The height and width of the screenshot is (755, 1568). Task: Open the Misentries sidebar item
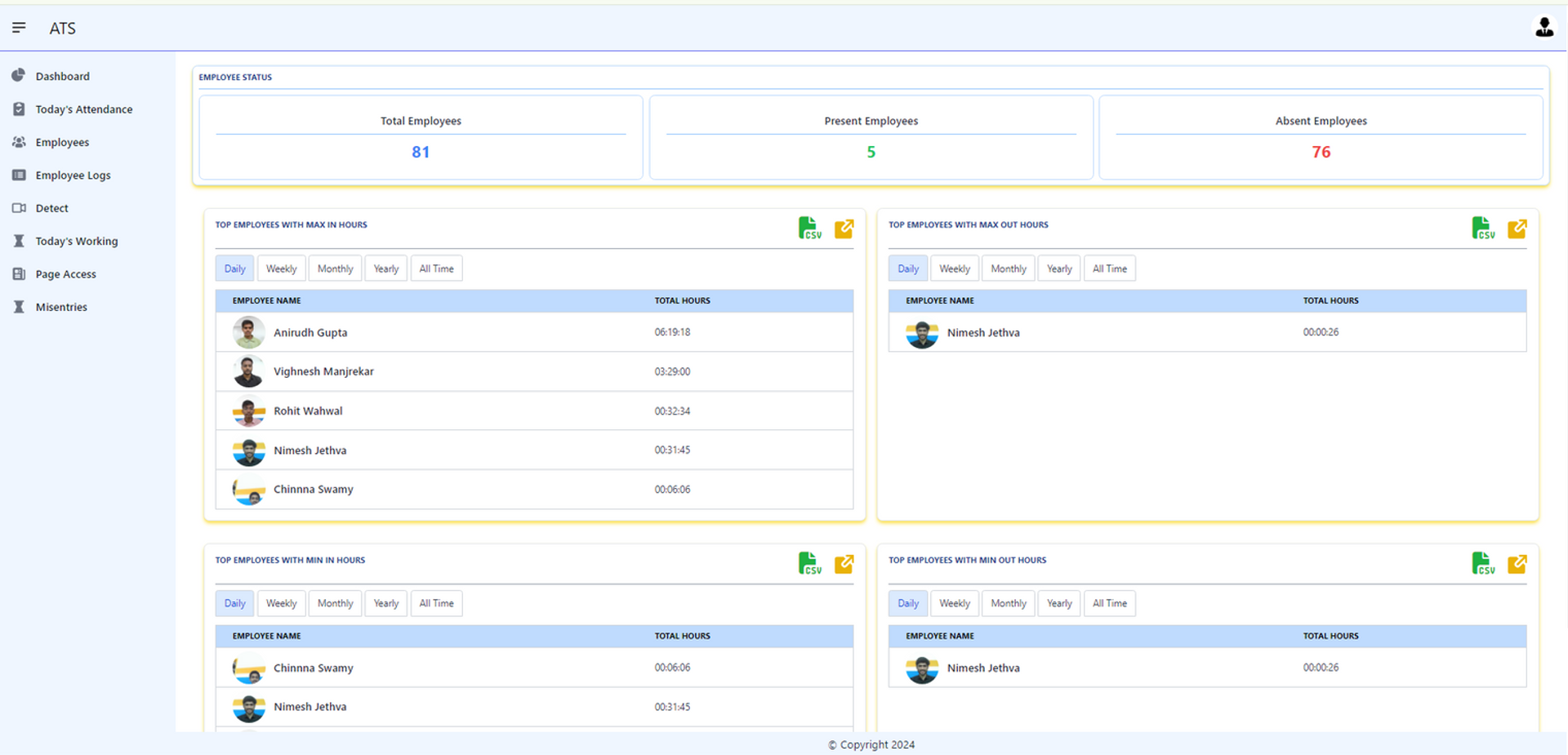click(x=61, y=307)
